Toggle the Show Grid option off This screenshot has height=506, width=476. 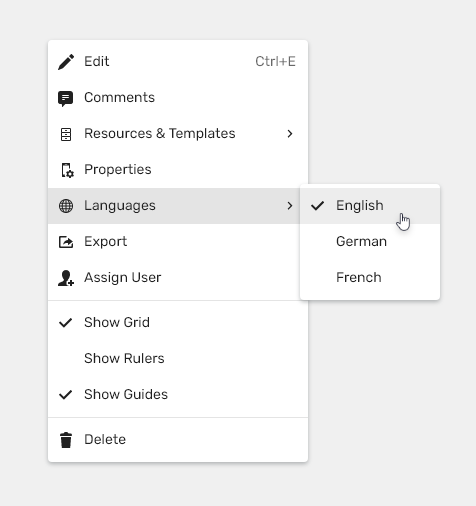pos(178,322)
